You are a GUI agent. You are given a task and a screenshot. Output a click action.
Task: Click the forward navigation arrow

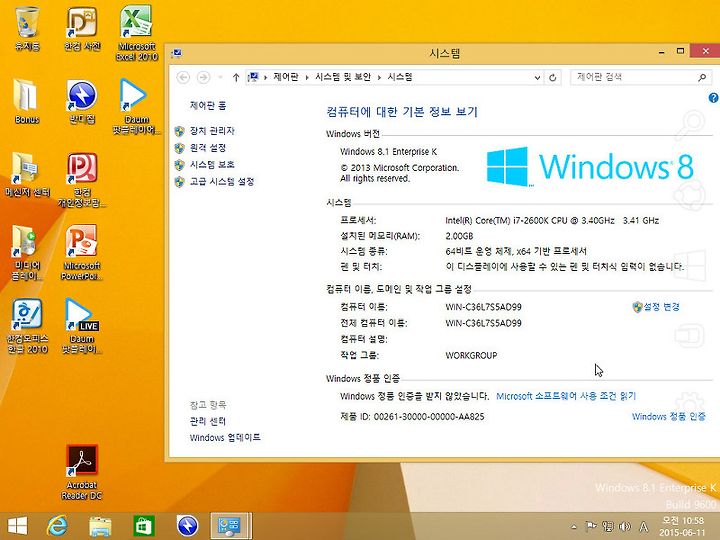203,77
